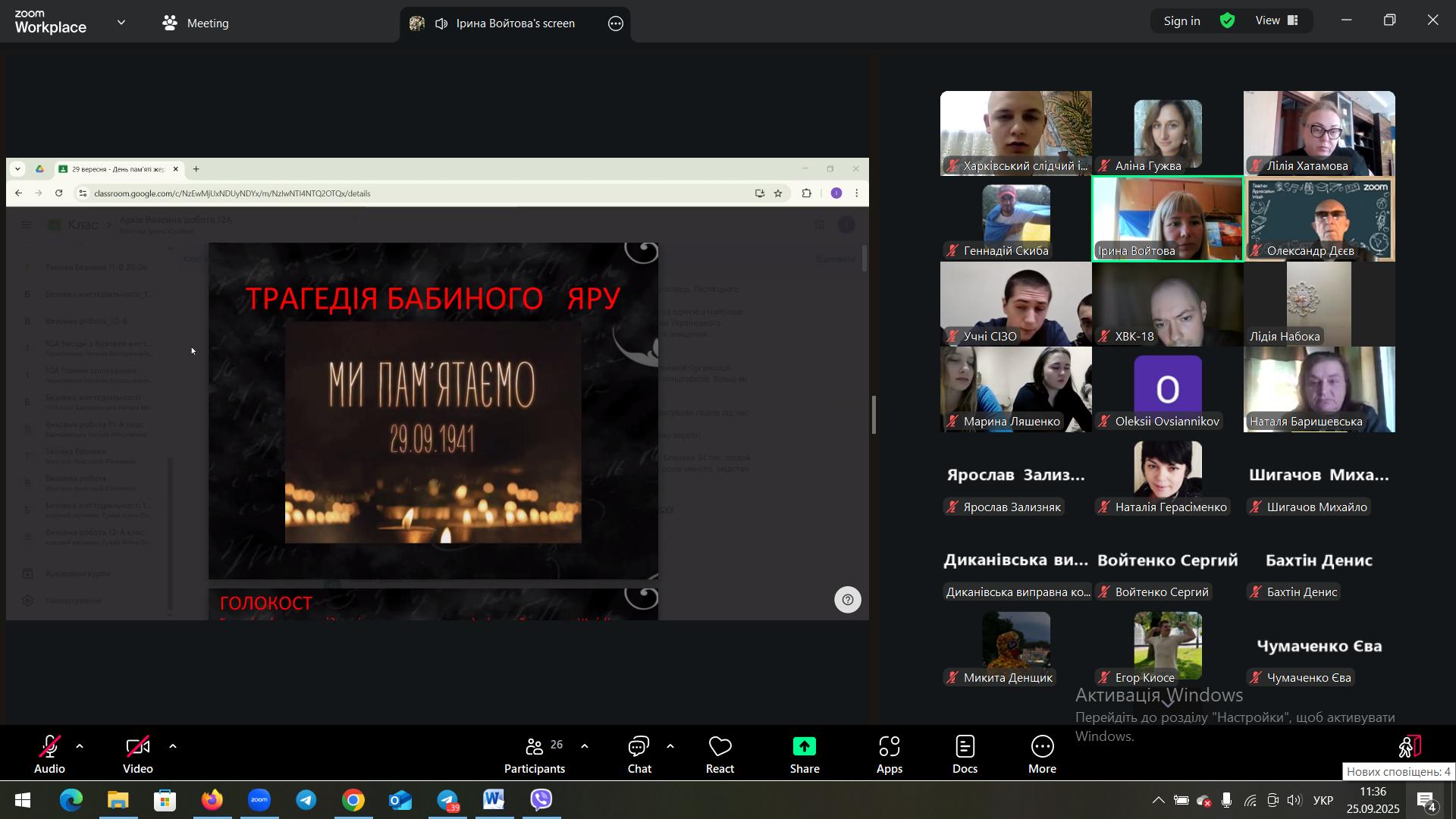
Task: Select Учні СІЗО video tile
Action: coord(1016,304)
